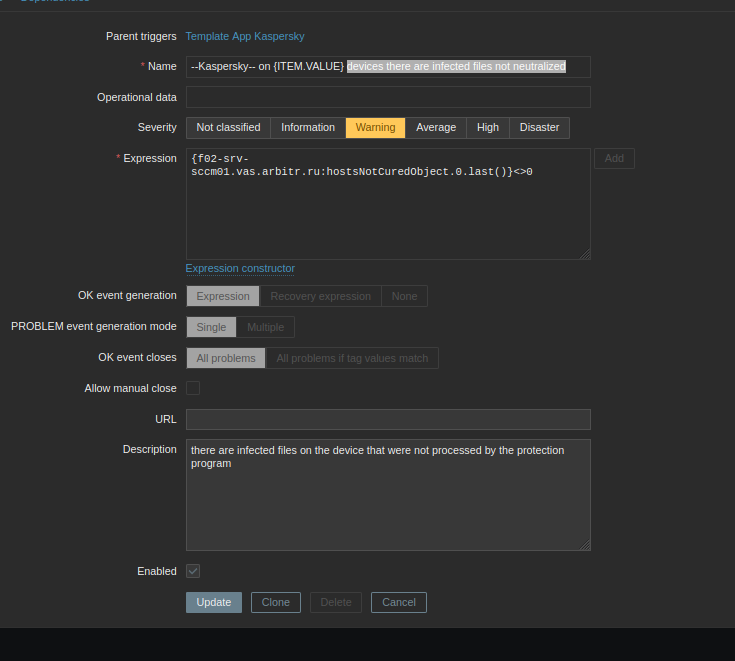Select Single for PROBLEM event generation mode
The height and width of the screenshot is (661, 735).
(211, 327)
